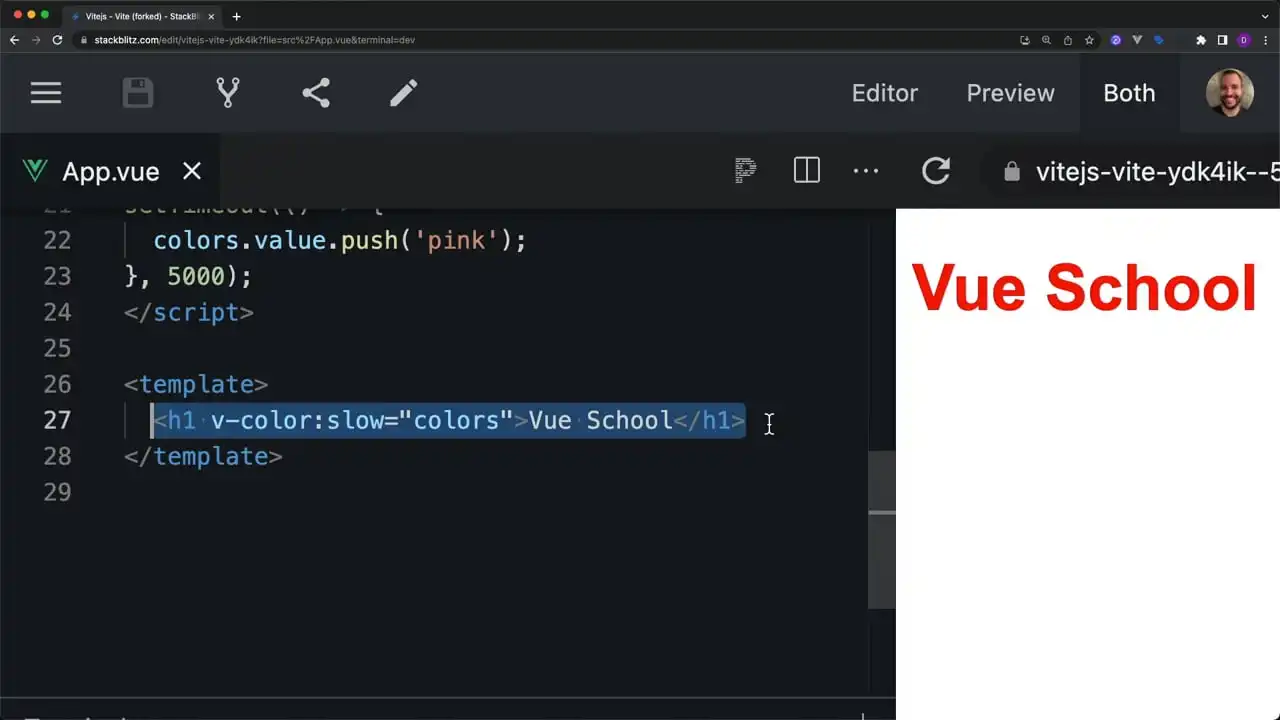
Task: Open the editor more actions ellipsis
Action: tap(866, 171)
